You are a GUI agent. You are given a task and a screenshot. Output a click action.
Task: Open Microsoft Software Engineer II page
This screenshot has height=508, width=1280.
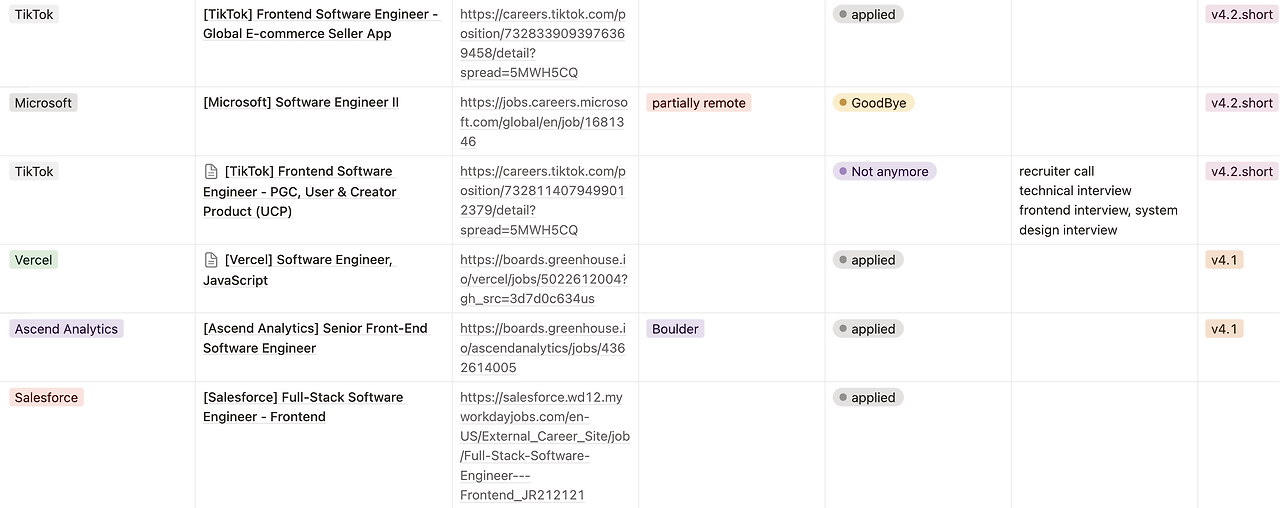click(301, 103)
